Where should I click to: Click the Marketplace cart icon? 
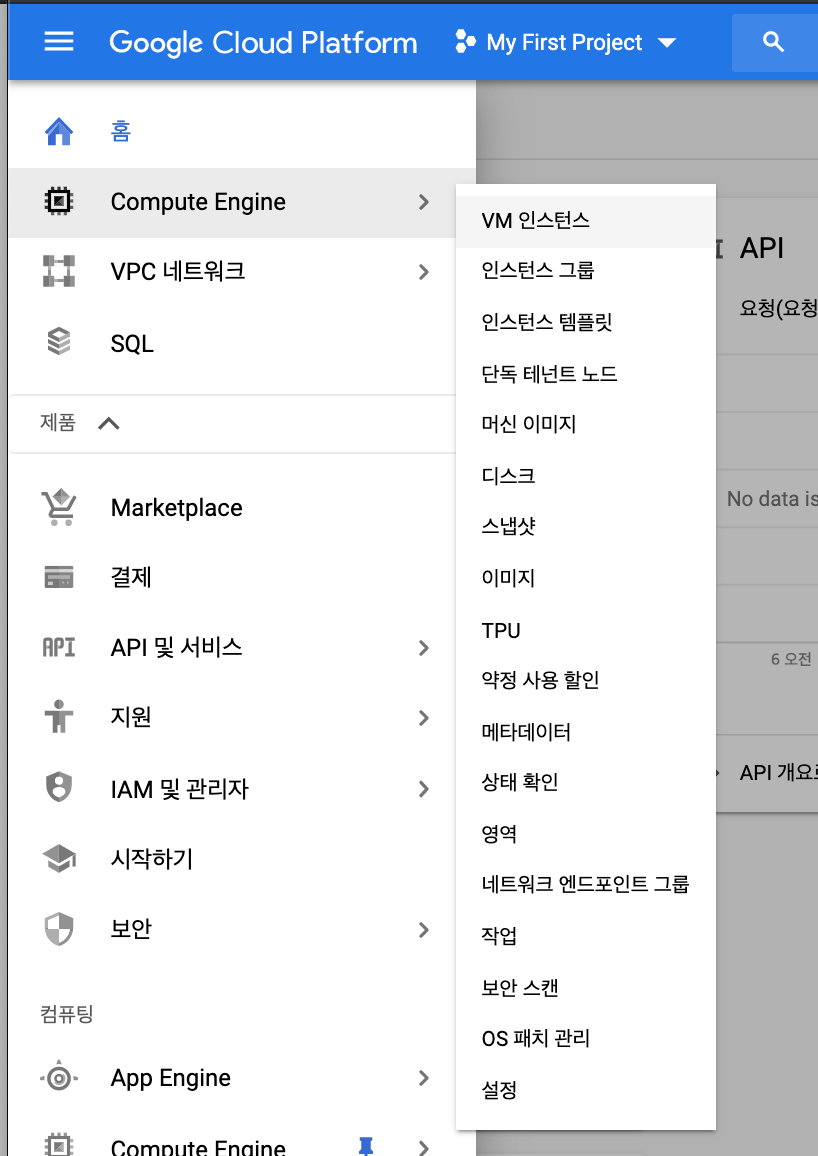pyautogui.click(x=59, y=507)
